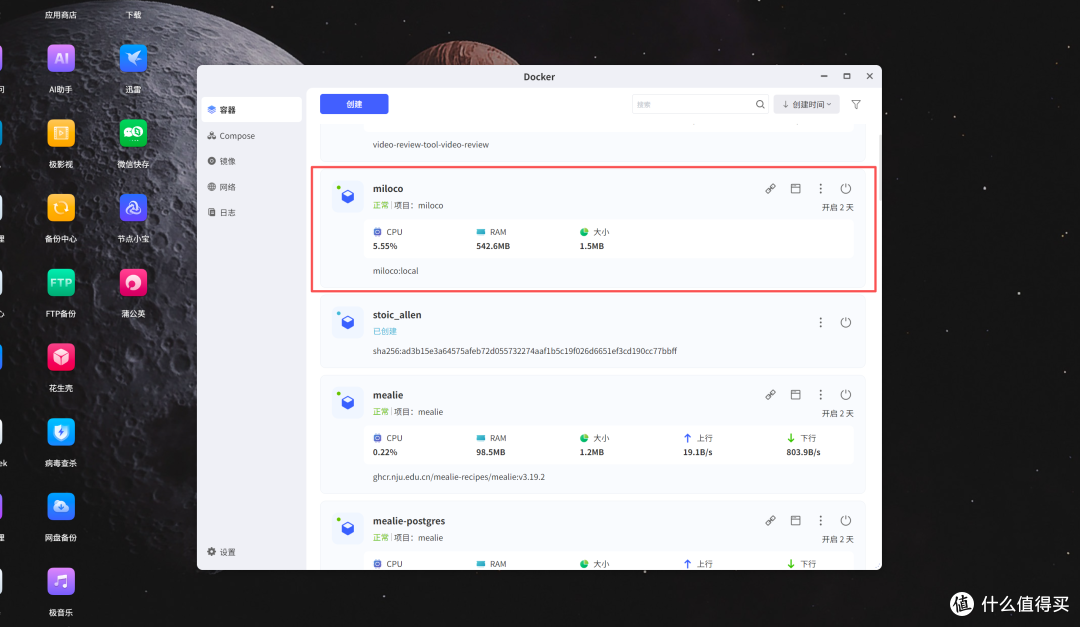Click the mealie container name

point(388,395)
